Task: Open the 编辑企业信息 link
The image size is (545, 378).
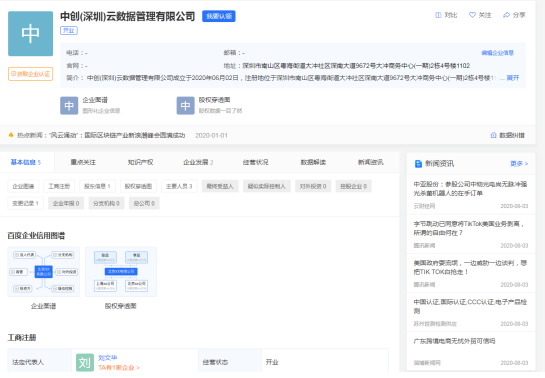Action: pyautogui.click(x=497, y=53)
